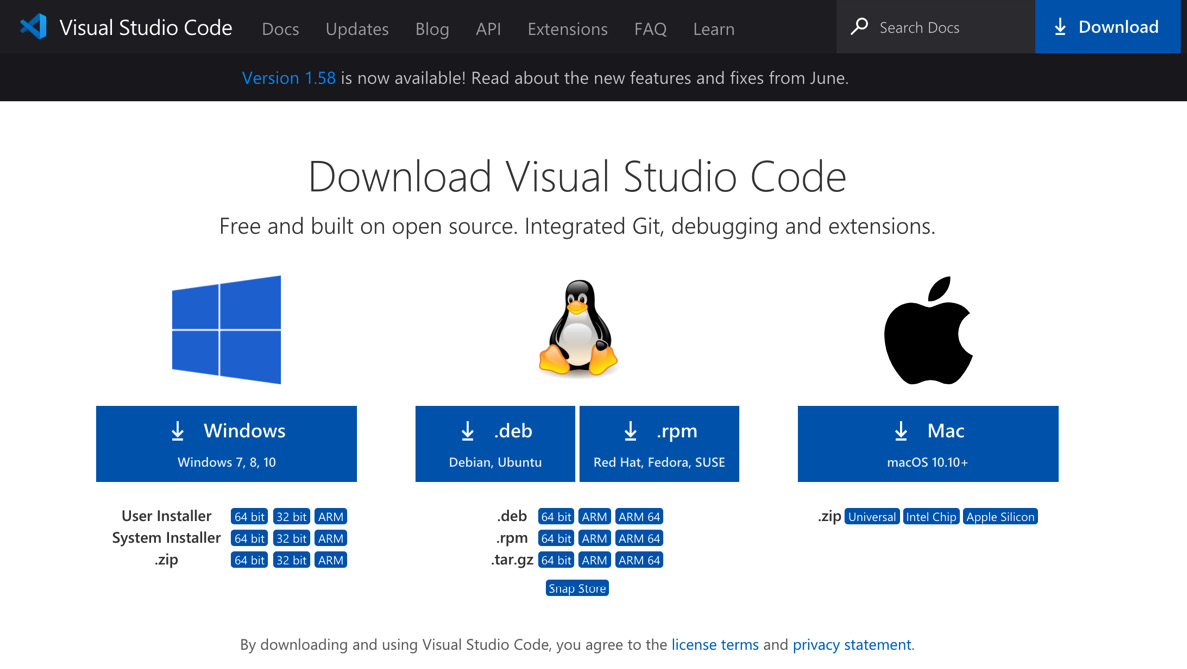The height and width of the screenshot is (669, 1187).
Task: Click the 'Download Visual Studio Code' heading
Action: click(x=577, y=176)
